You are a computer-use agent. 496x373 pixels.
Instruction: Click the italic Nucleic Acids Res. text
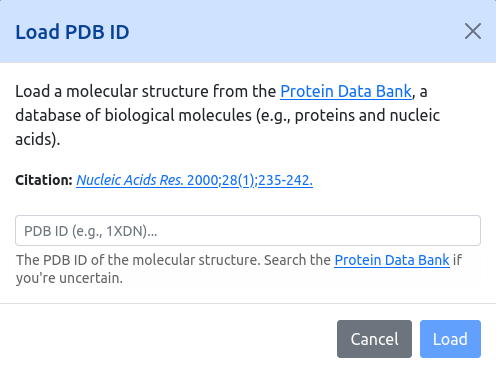pyautogui.click(x=130, y=180)
